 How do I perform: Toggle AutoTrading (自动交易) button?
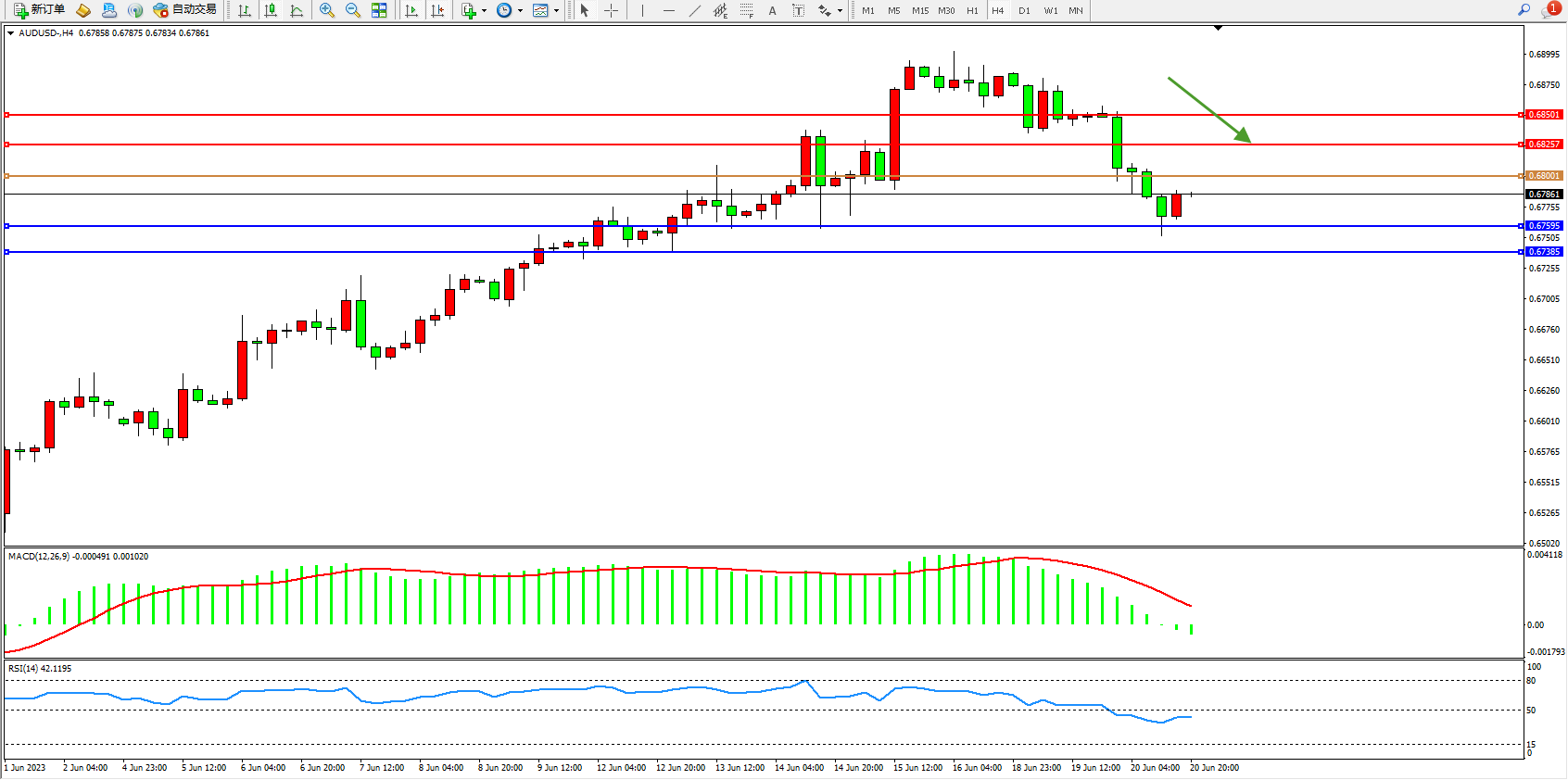pos(184,10)
